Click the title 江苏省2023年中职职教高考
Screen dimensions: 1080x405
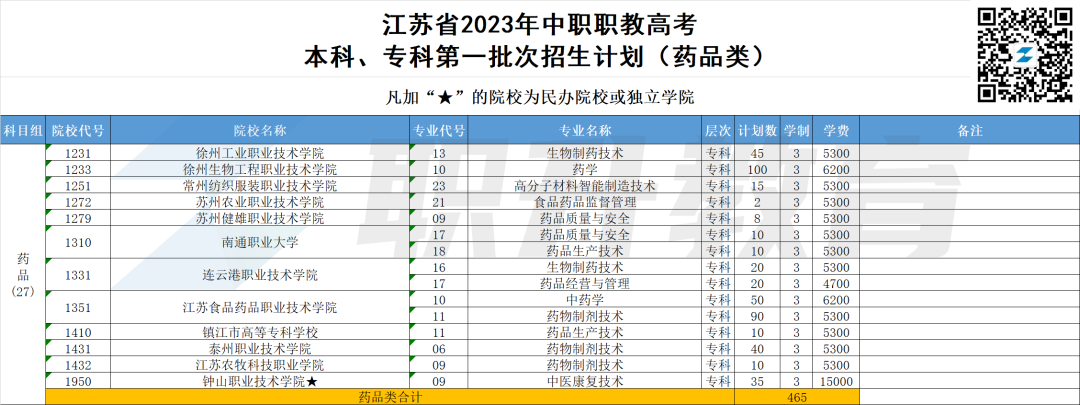click(x=539, y=25)
